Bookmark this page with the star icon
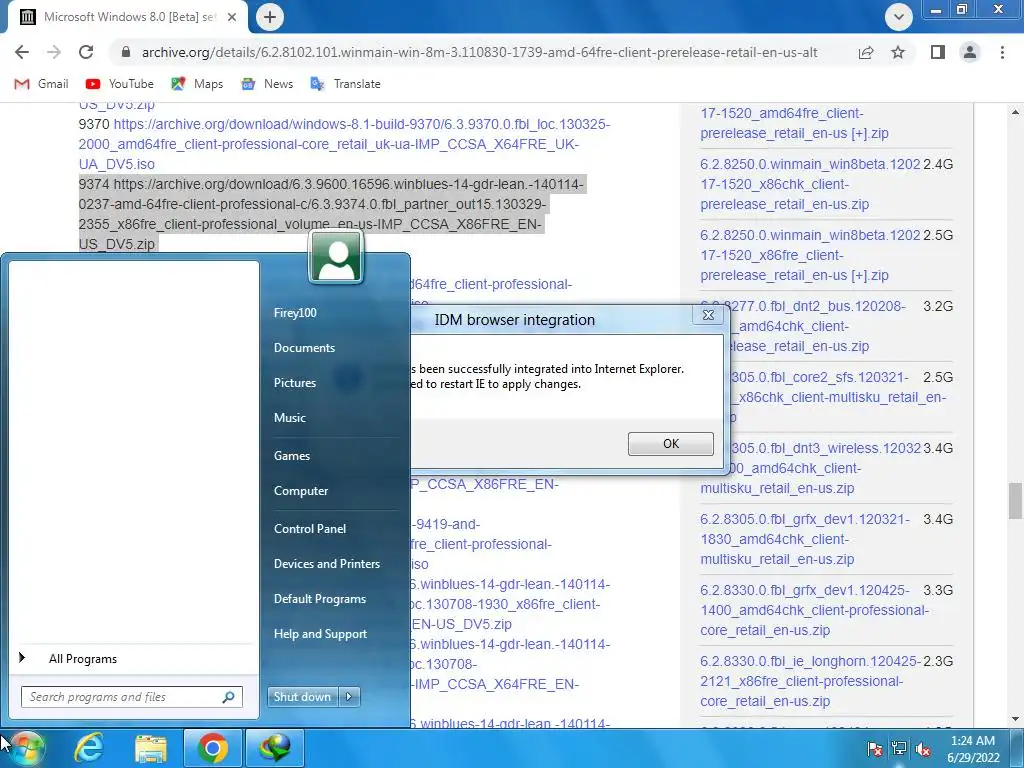Screen dimensions: 1024x768 point(898,52)
